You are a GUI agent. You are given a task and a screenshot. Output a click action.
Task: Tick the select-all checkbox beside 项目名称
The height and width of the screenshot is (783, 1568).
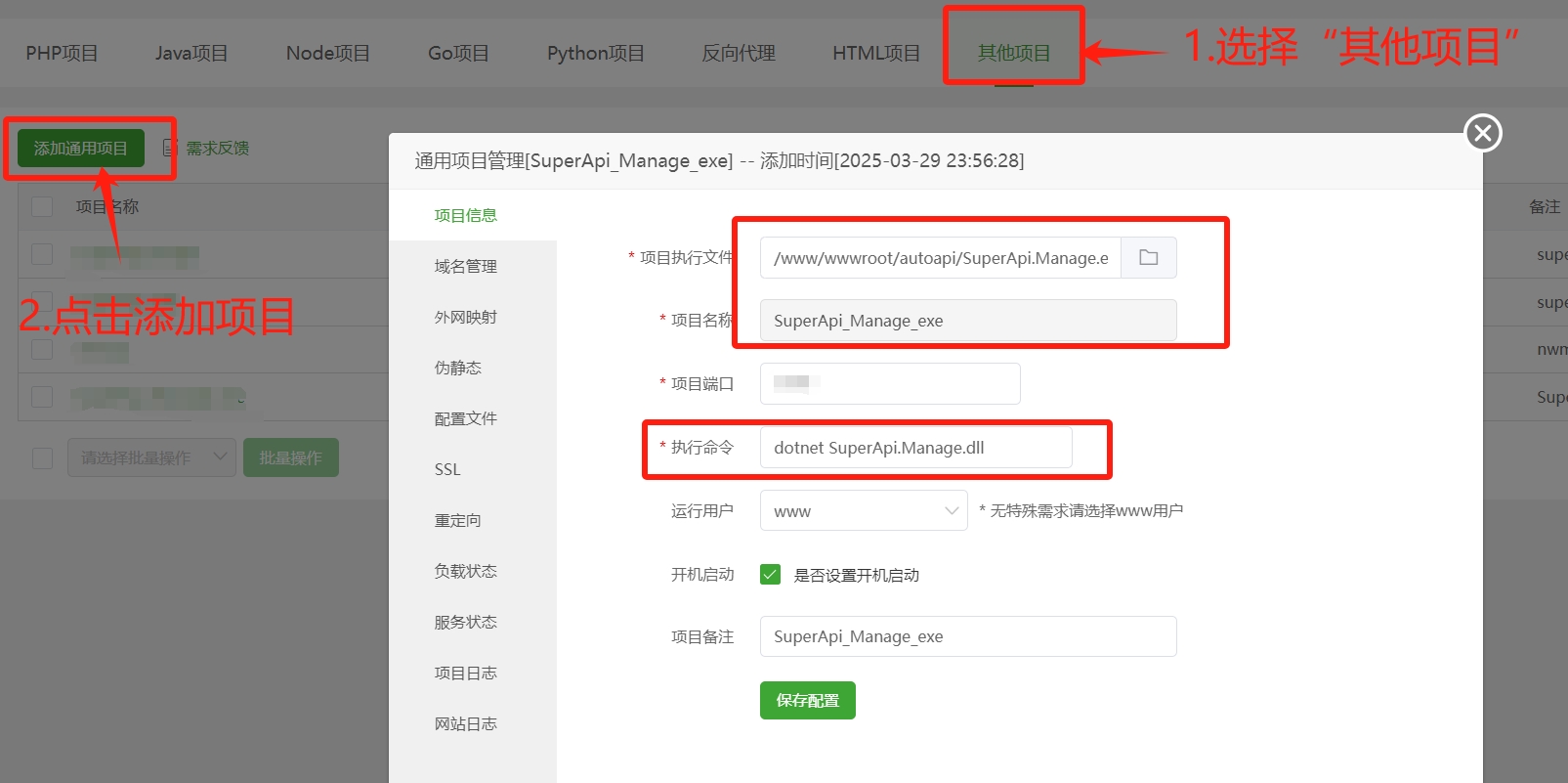(x=42, y=207)
